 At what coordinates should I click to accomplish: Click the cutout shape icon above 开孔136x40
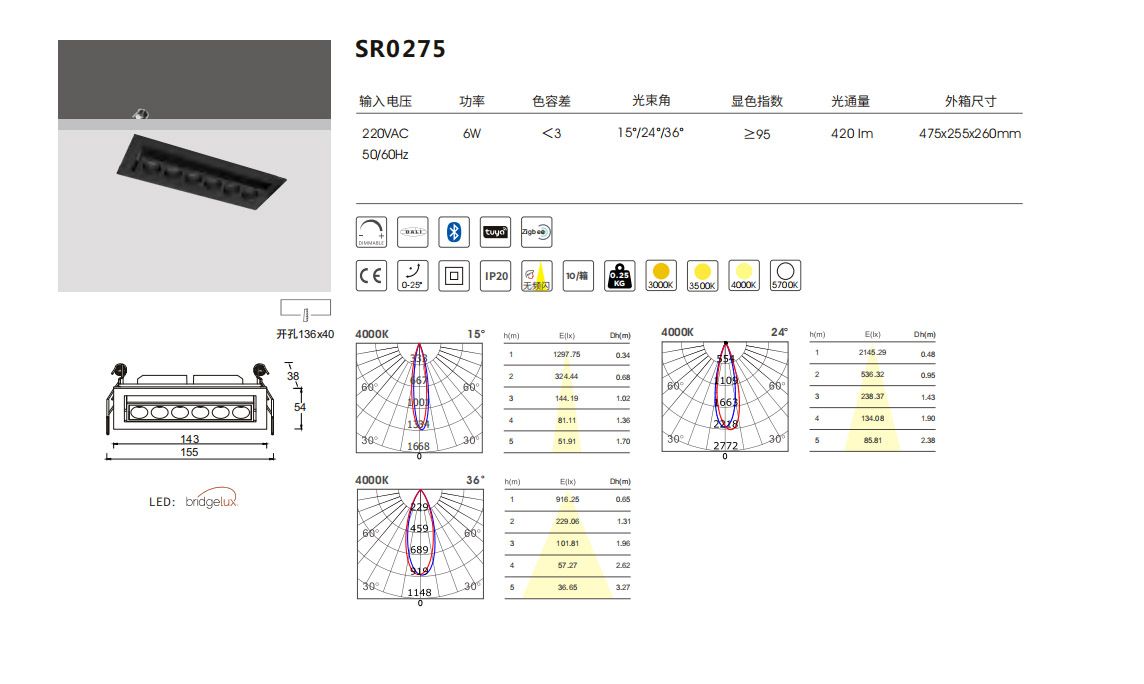306,310
